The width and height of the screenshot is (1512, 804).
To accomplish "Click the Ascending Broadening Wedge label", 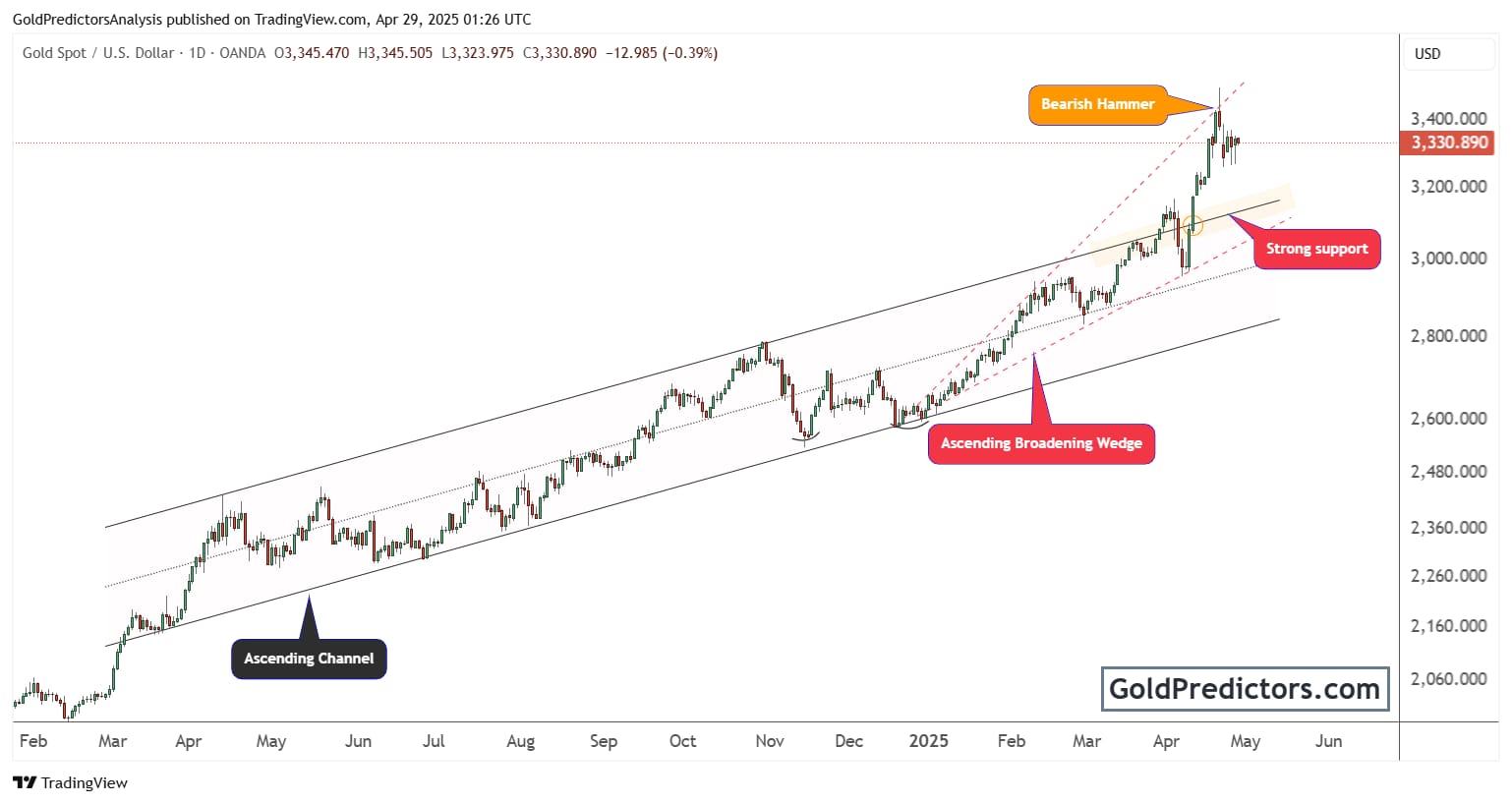I will (1041, 443).
